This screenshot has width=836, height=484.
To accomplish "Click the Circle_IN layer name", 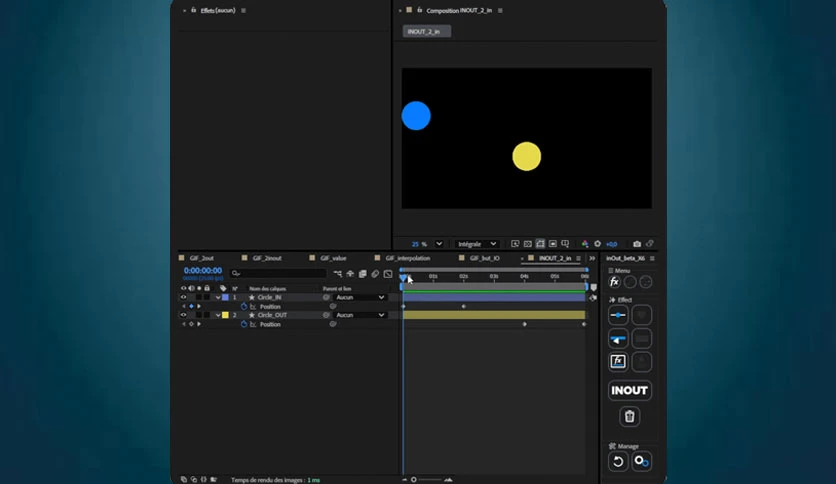I will pyautogui.click(x=269, y=297).
